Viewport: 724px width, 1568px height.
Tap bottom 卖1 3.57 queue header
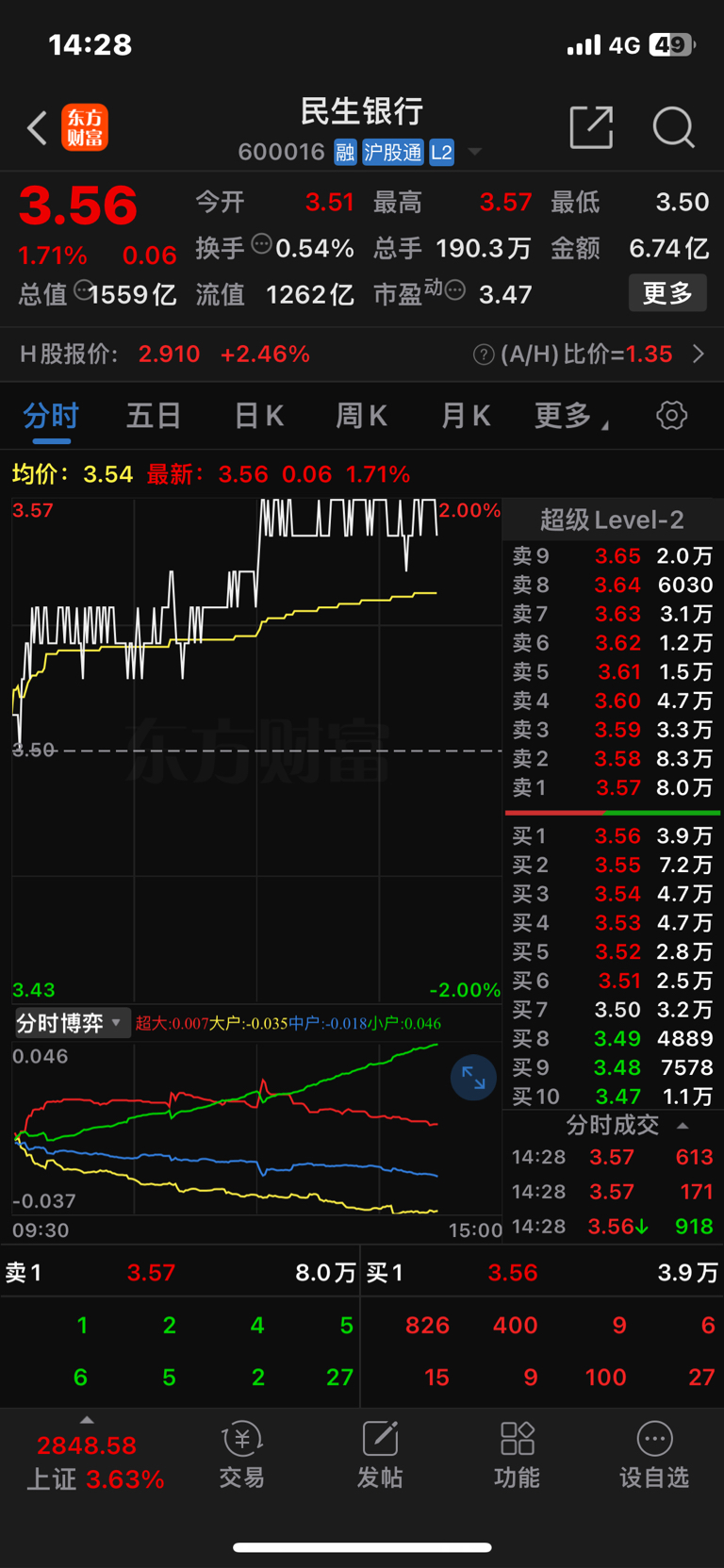pos(180,1273)
